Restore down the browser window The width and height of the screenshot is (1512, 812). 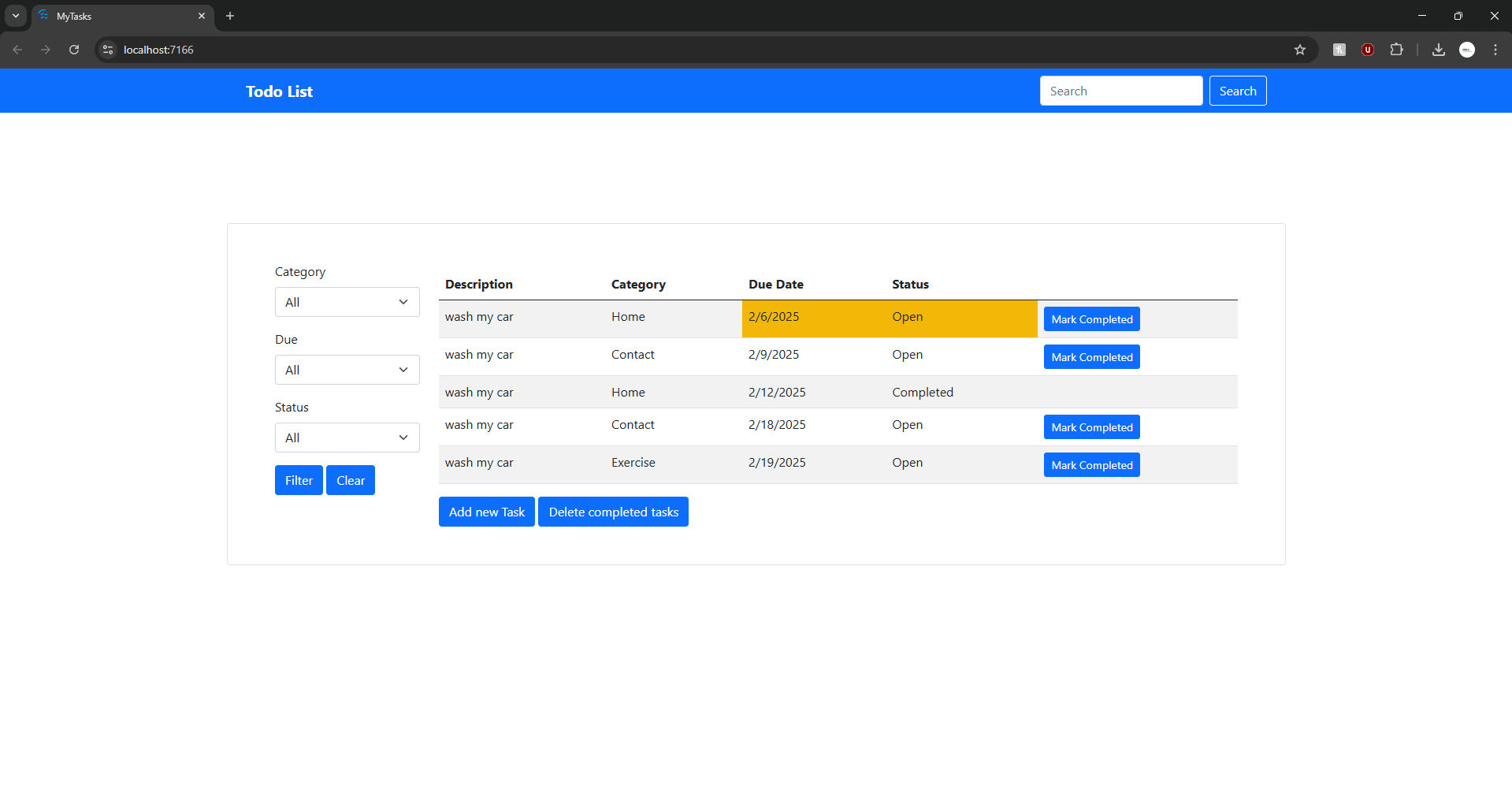tap(1458, 16)
